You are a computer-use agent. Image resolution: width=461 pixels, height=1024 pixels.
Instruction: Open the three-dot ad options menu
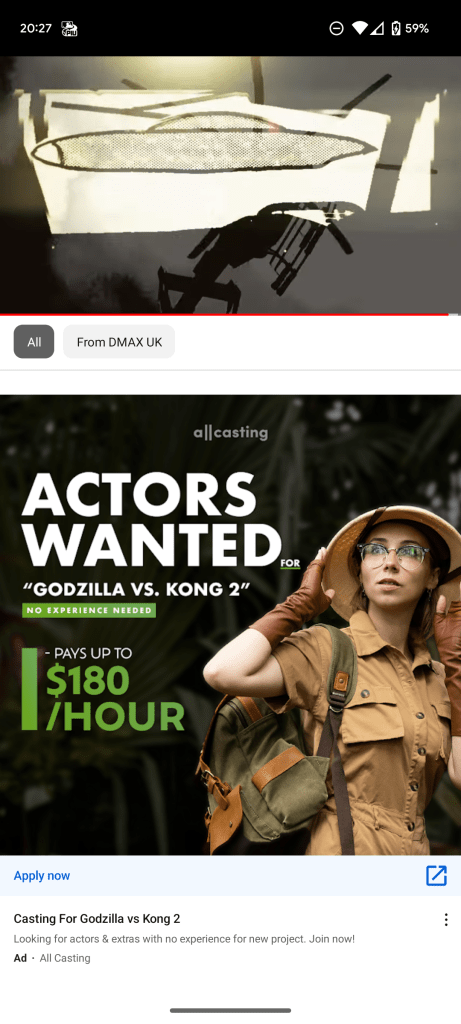[446, 920]
